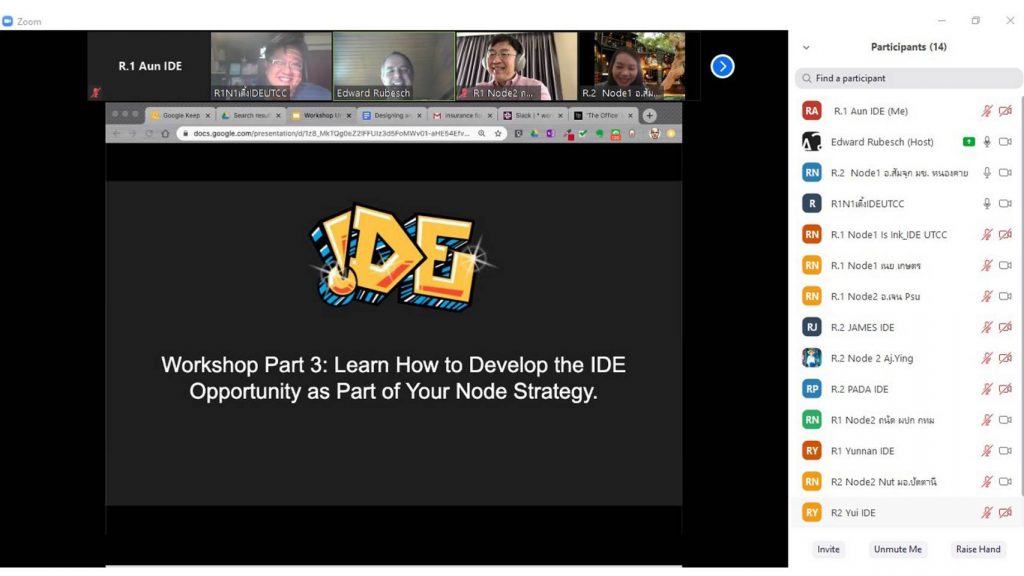Screen dimensions: 1024x576
Task: Select RA avatar of R.1 Aun IDE (Me)
Action: coord(812,111)
